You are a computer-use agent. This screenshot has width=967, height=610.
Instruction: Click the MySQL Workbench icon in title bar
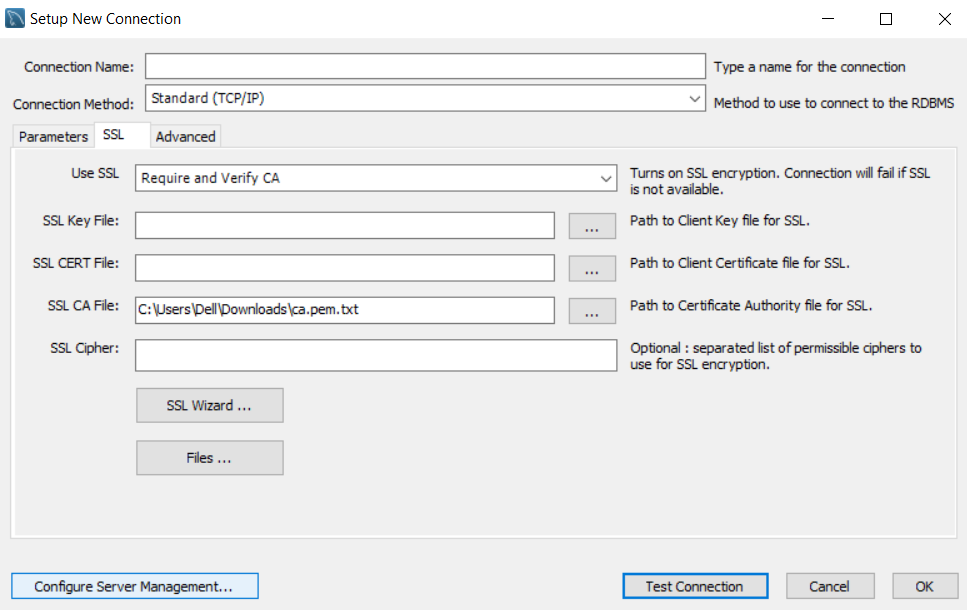(x=16, y=18)
